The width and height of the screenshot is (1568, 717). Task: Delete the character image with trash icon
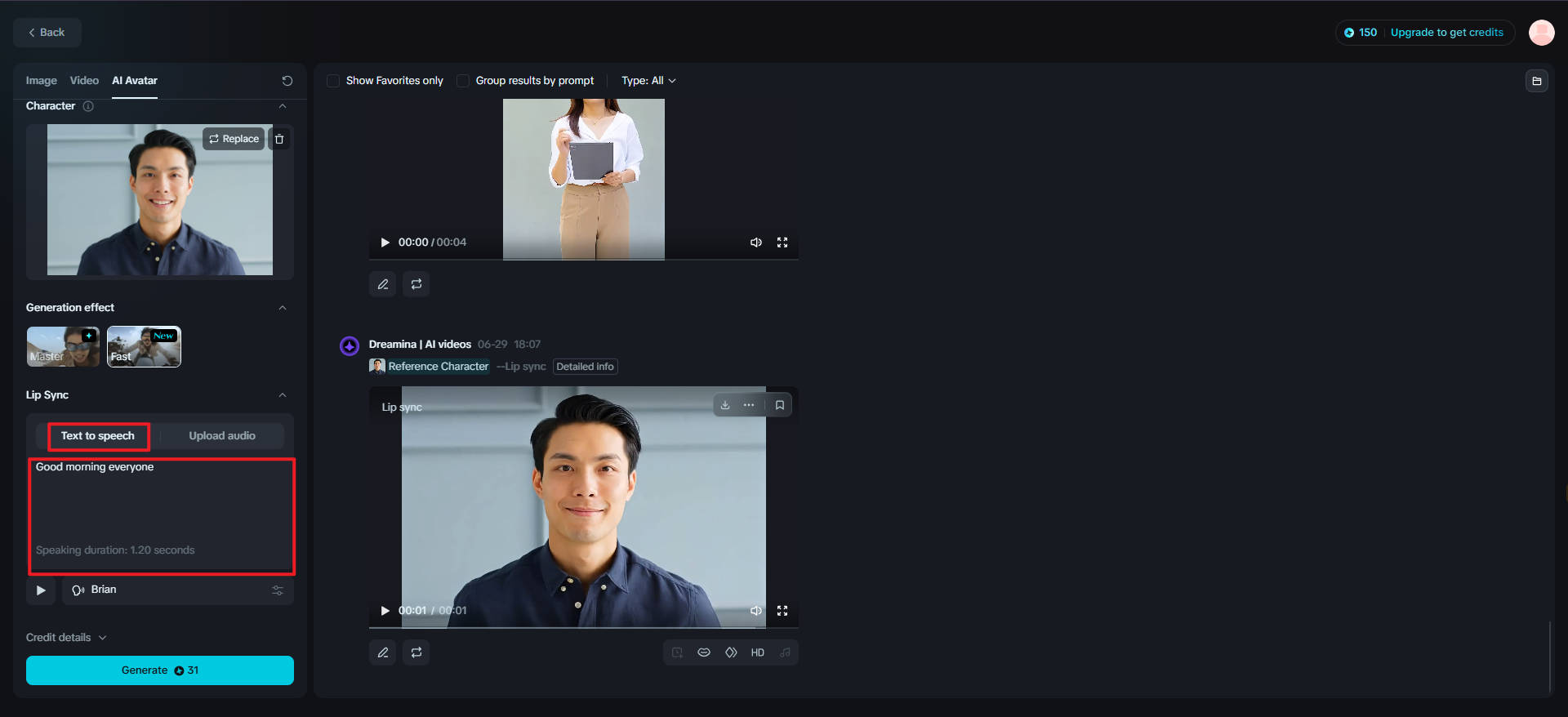[279, 139]
